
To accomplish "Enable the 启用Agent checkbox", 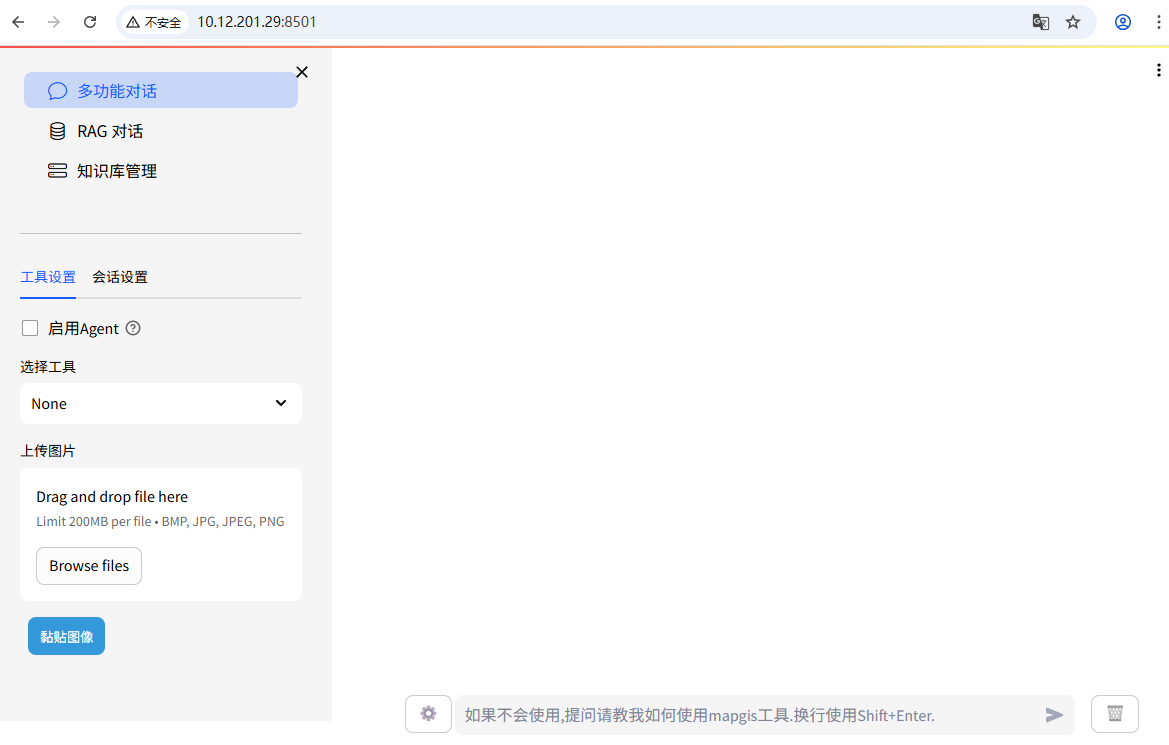I will click(x=30, y=329).
